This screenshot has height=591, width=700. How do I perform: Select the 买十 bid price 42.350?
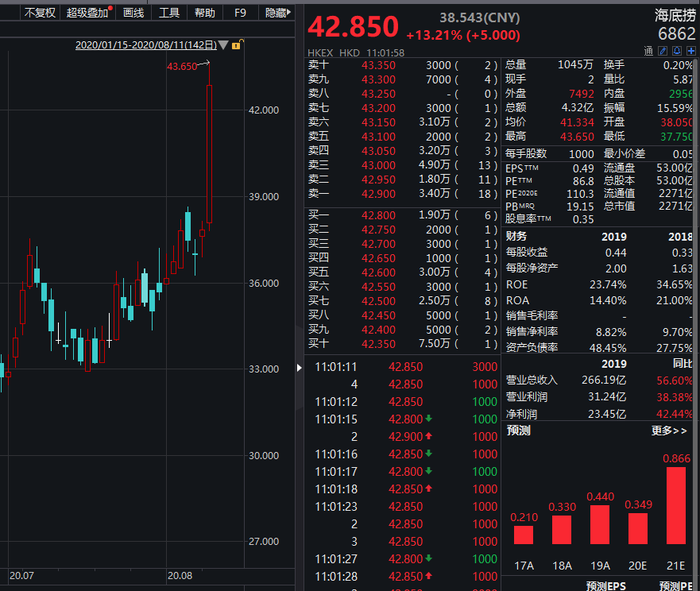coord(379,344)
